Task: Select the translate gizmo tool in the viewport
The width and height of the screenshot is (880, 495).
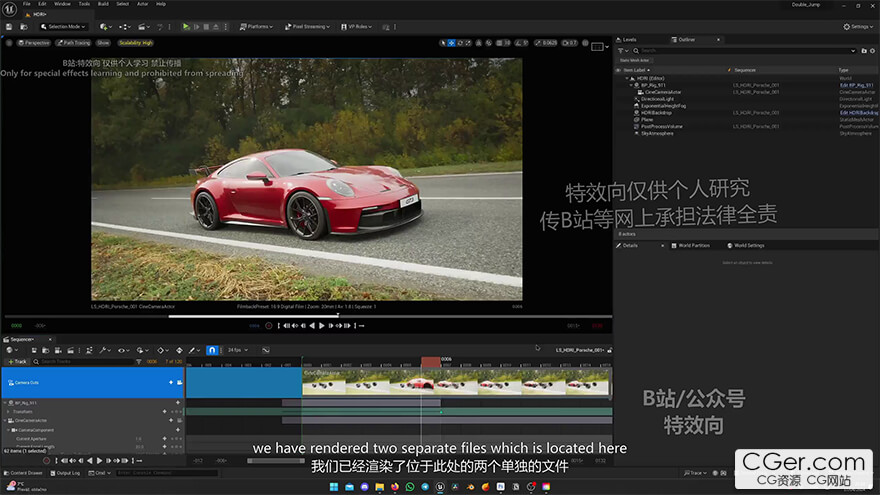Action: [451, 43]
